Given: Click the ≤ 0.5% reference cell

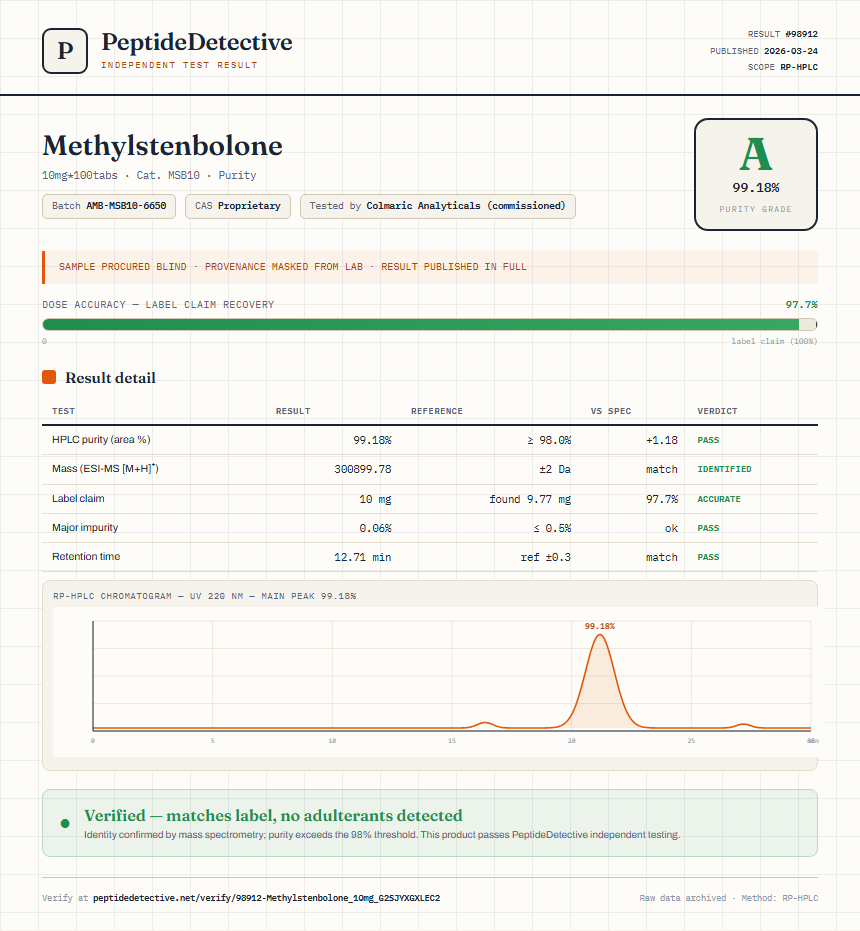Looking at the screenshot, I should tap(552, 528).
